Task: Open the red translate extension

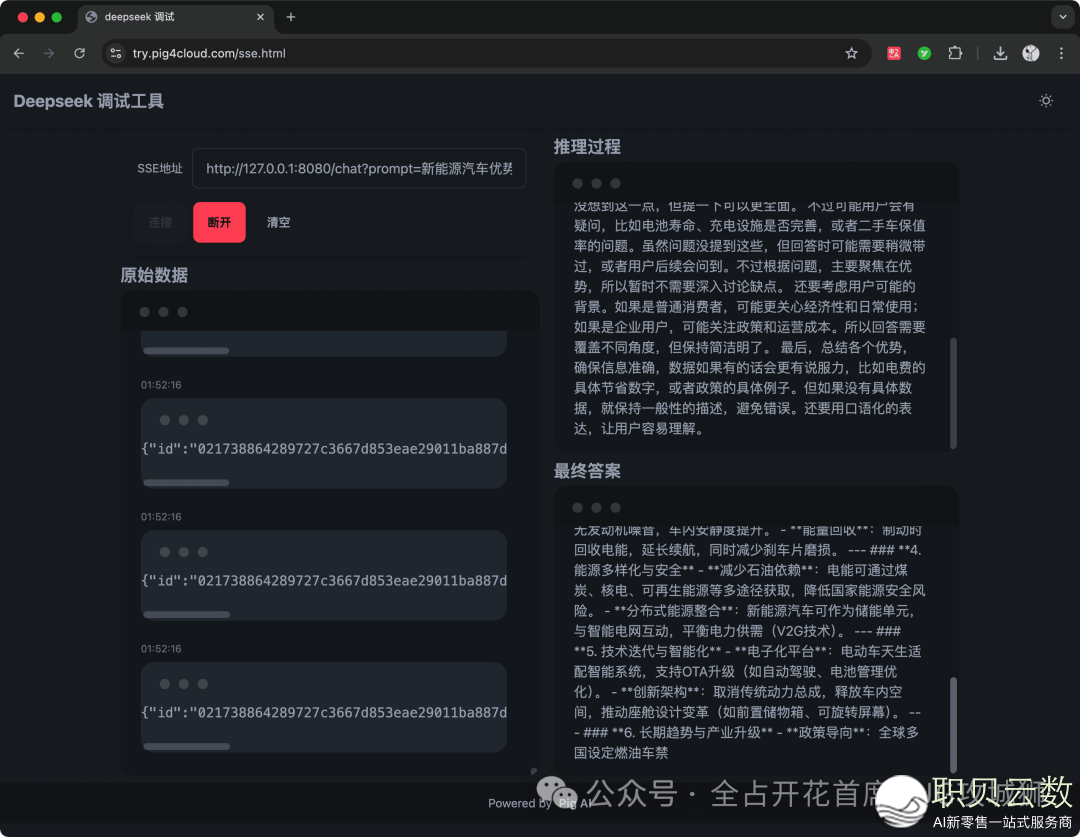Action: pos(893,53)
